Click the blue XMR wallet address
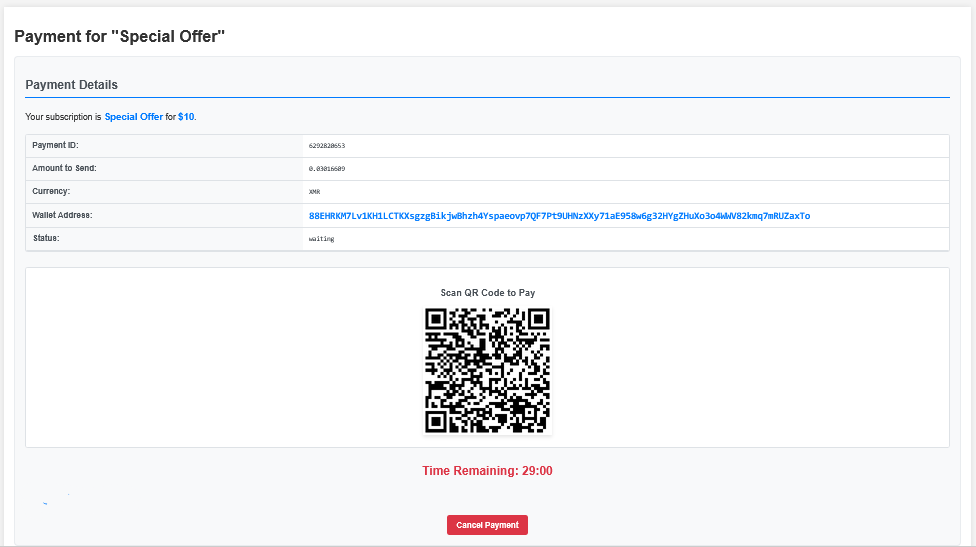The image size is (976, 547). pyautogui.click(x=559, y=216)
